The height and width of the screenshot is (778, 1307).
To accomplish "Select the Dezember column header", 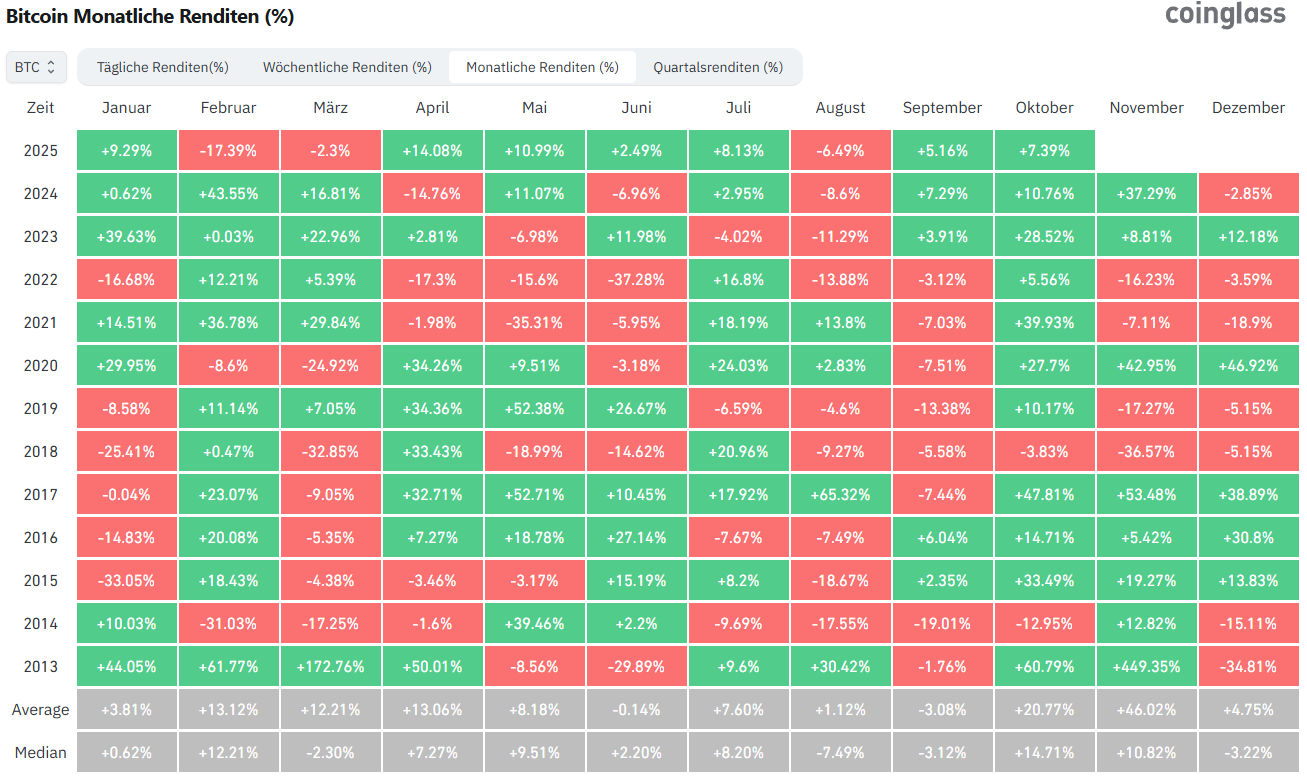I will pyautogui.click(x=1248, y=107).
